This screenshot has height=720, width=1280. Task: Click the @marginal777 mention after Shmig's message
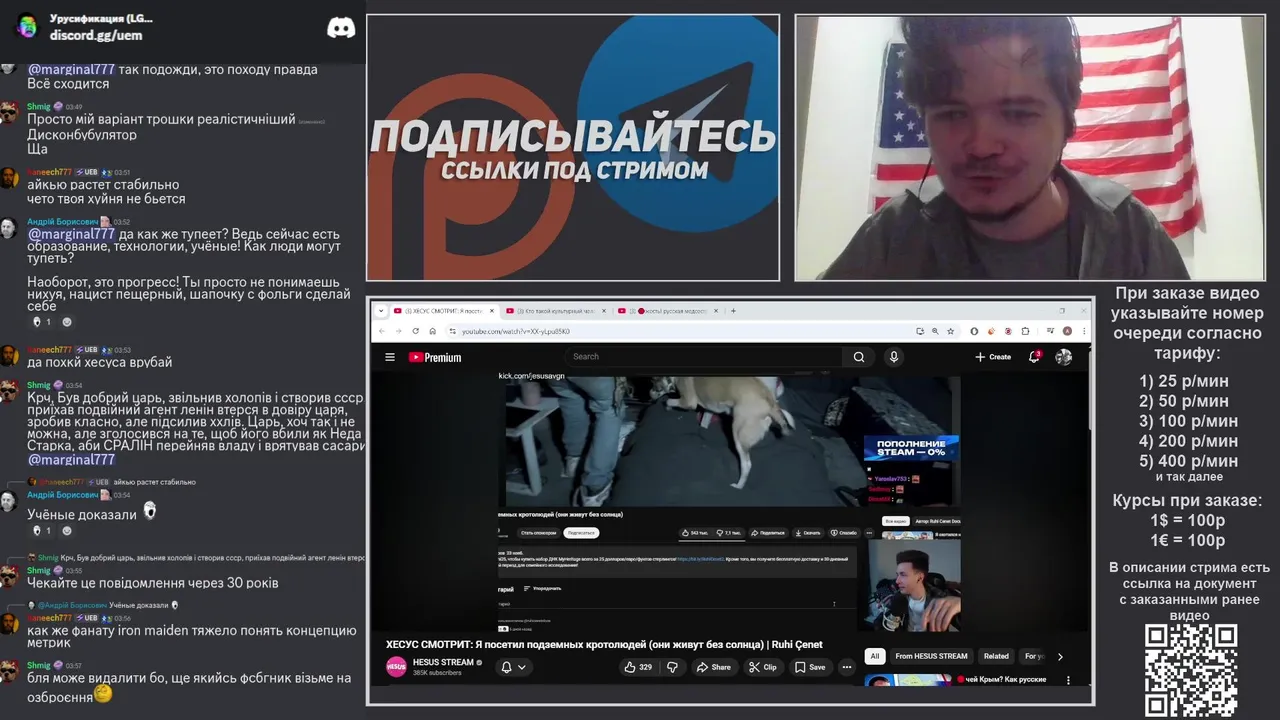pos(71,459)
